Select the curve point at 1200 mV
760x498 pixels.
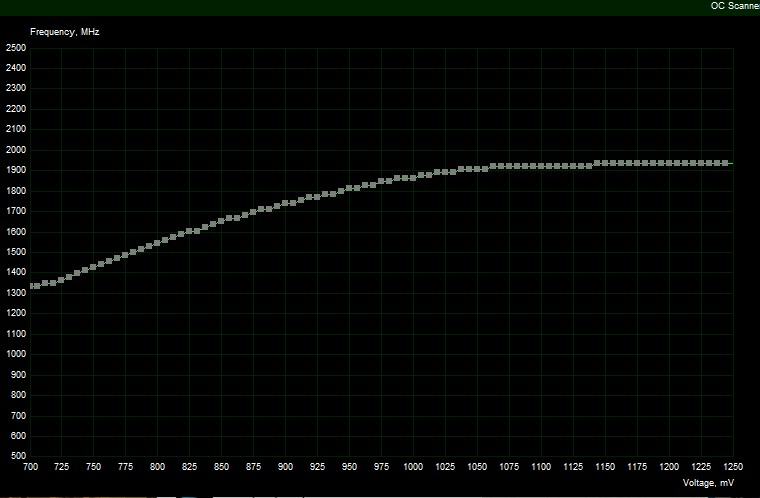click(669, 163)
